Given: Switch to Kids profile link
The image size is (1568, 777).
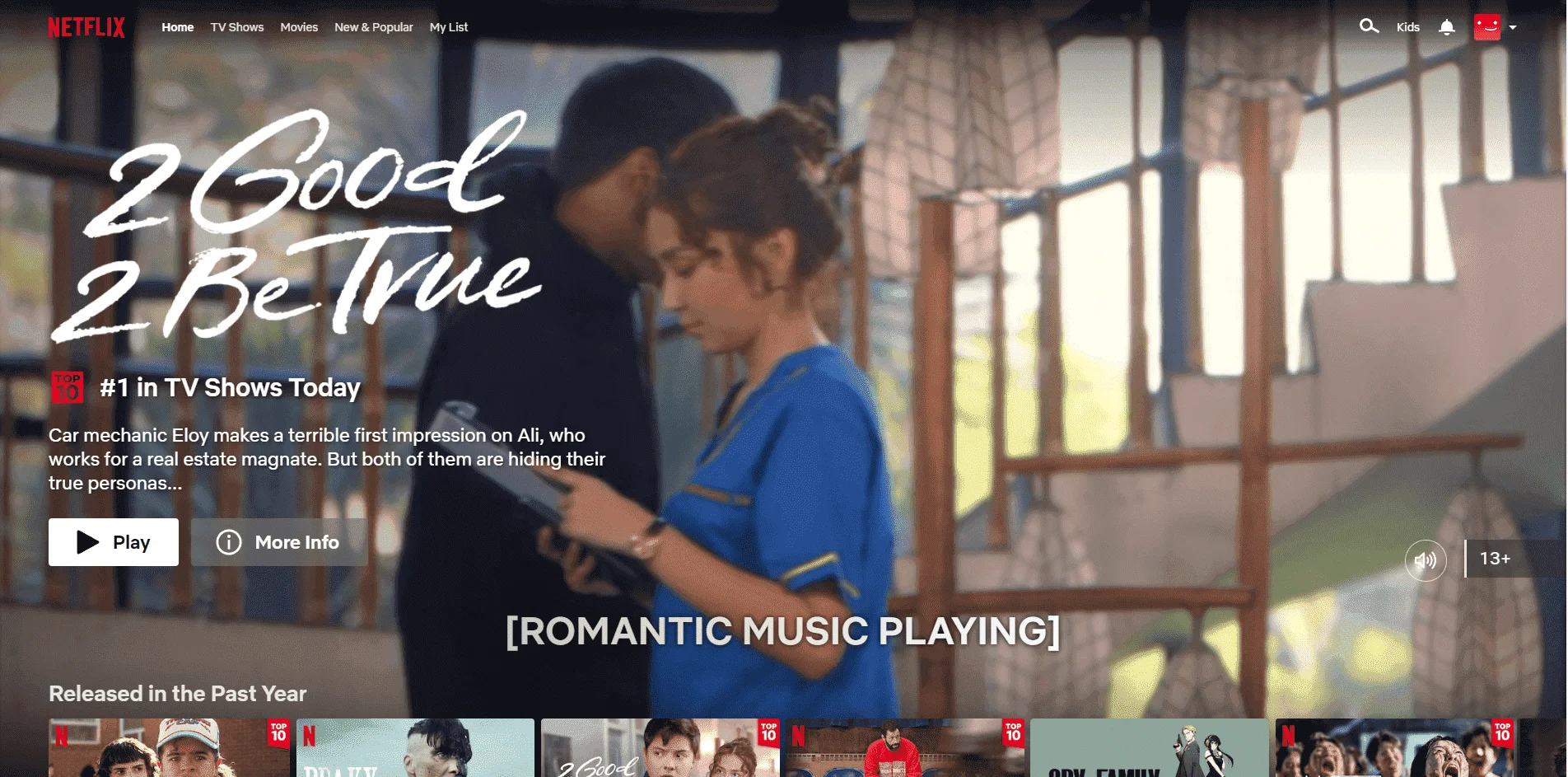Looking at the screenshot, I should pos(1408,27).
